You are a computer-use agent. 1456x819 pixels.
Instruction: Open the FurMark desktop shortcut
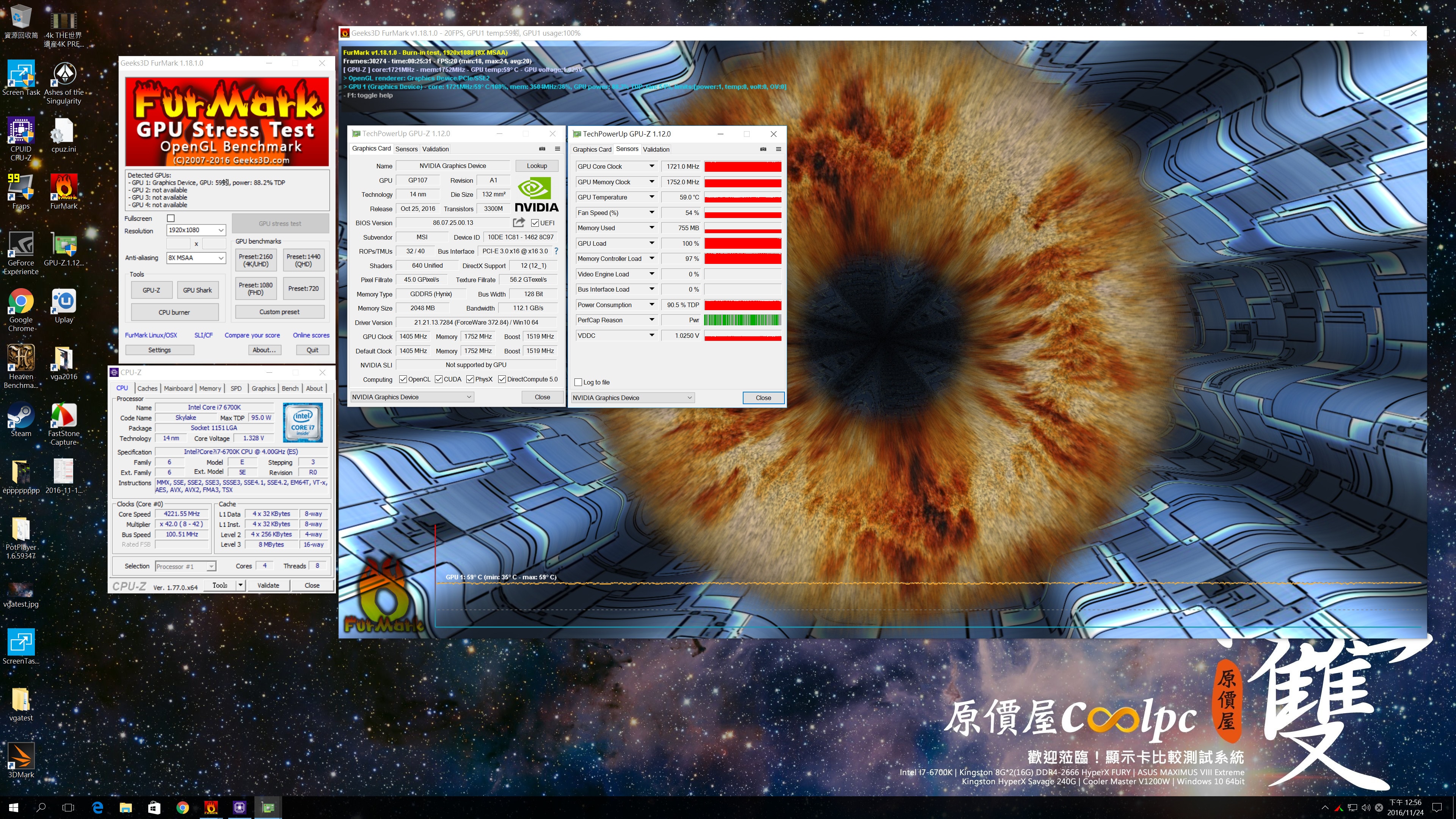[63, 191]
